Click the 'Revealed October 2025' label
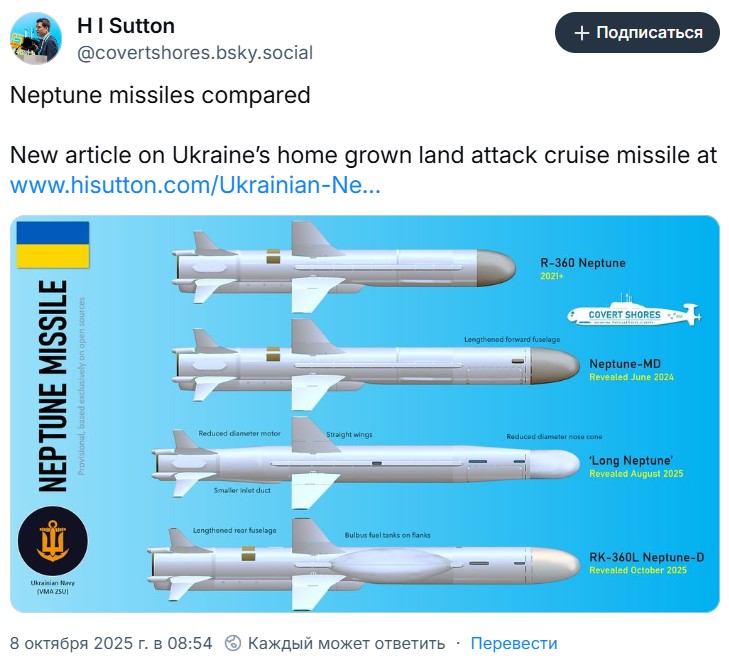This screenshot has width=729, height=659. (x=635, y=570)
